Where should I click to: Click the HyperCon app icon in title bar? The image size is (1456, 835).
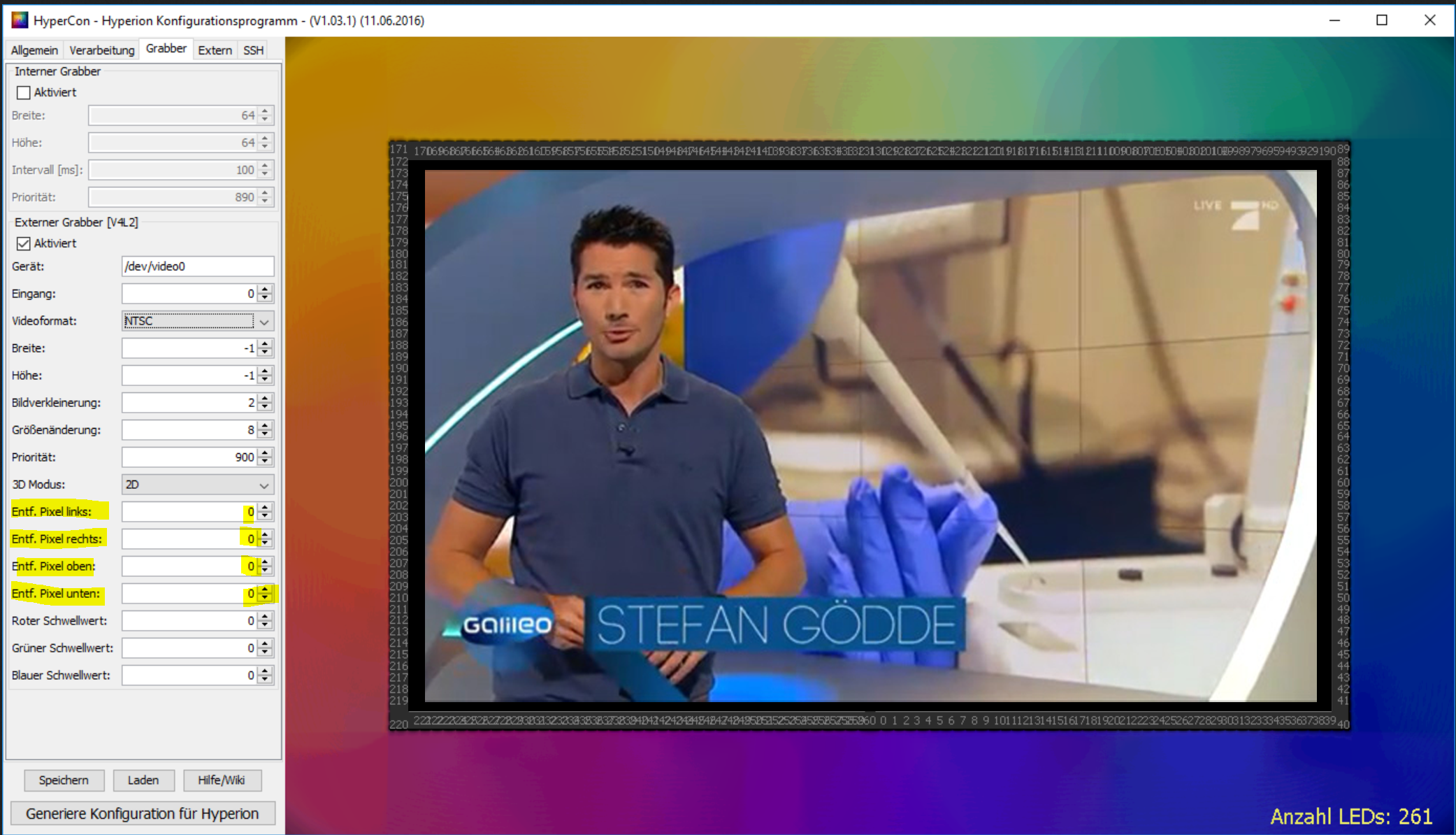20,20
